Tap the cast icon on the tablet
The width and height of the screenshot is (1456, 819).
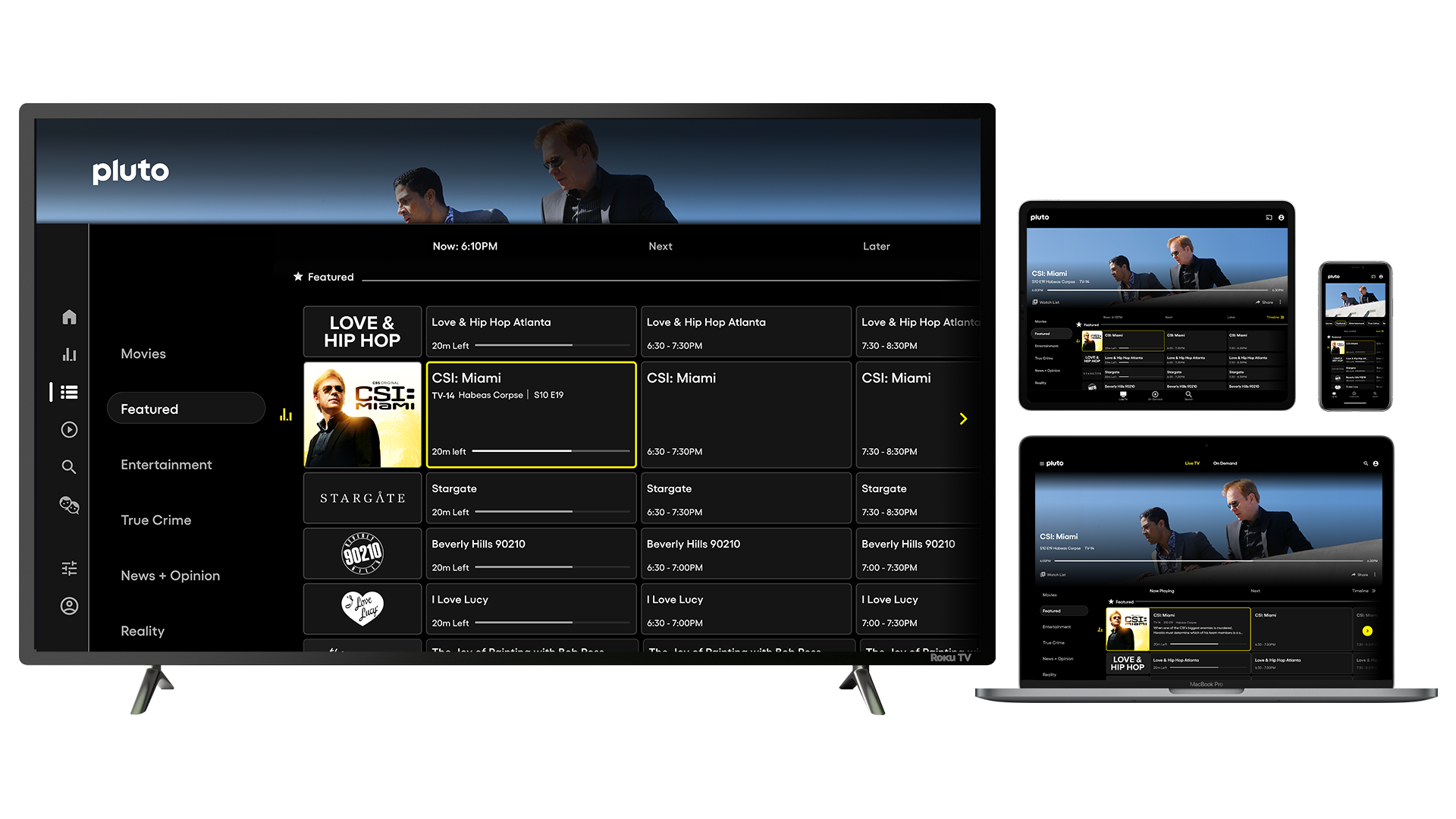[x=1269, y=218]
